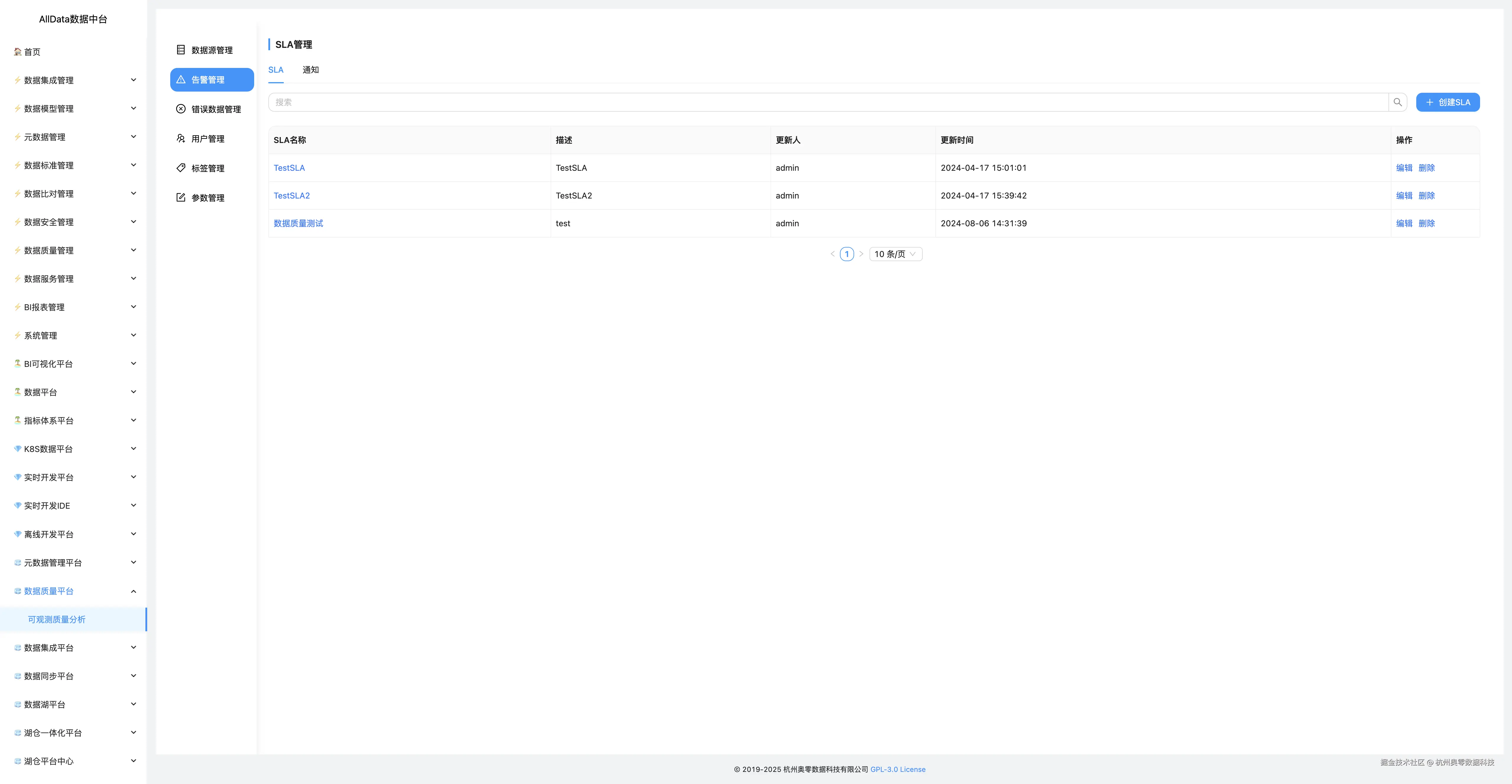The height and width of the screenshot is (784, 1512).
Task: Click the user management person icon
Action: click(x=181, y=139)
